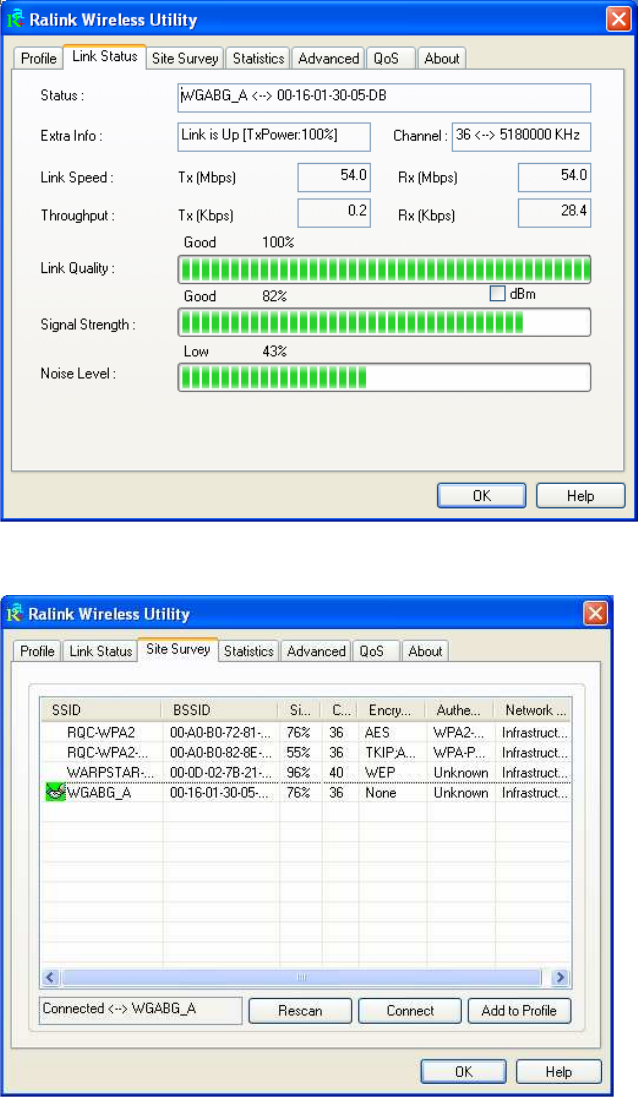Click the Rescan button
The width and height of the screenshot is (638, 1097).
(300, 1010)
